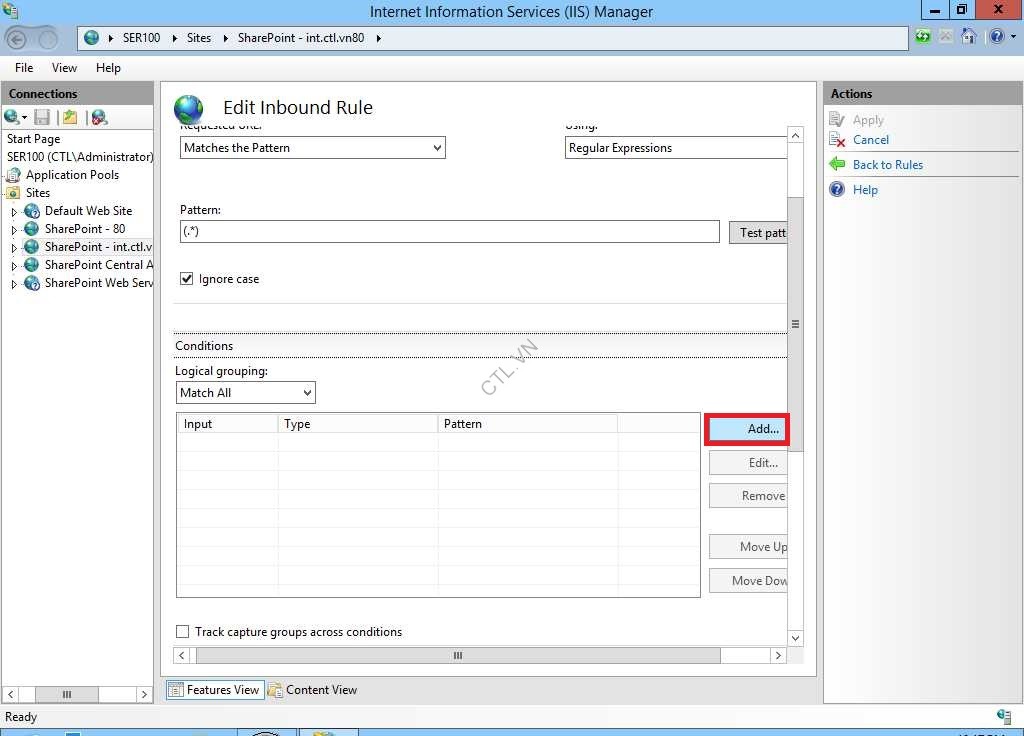Click the green Refresh Page icon

coord(922,37)
